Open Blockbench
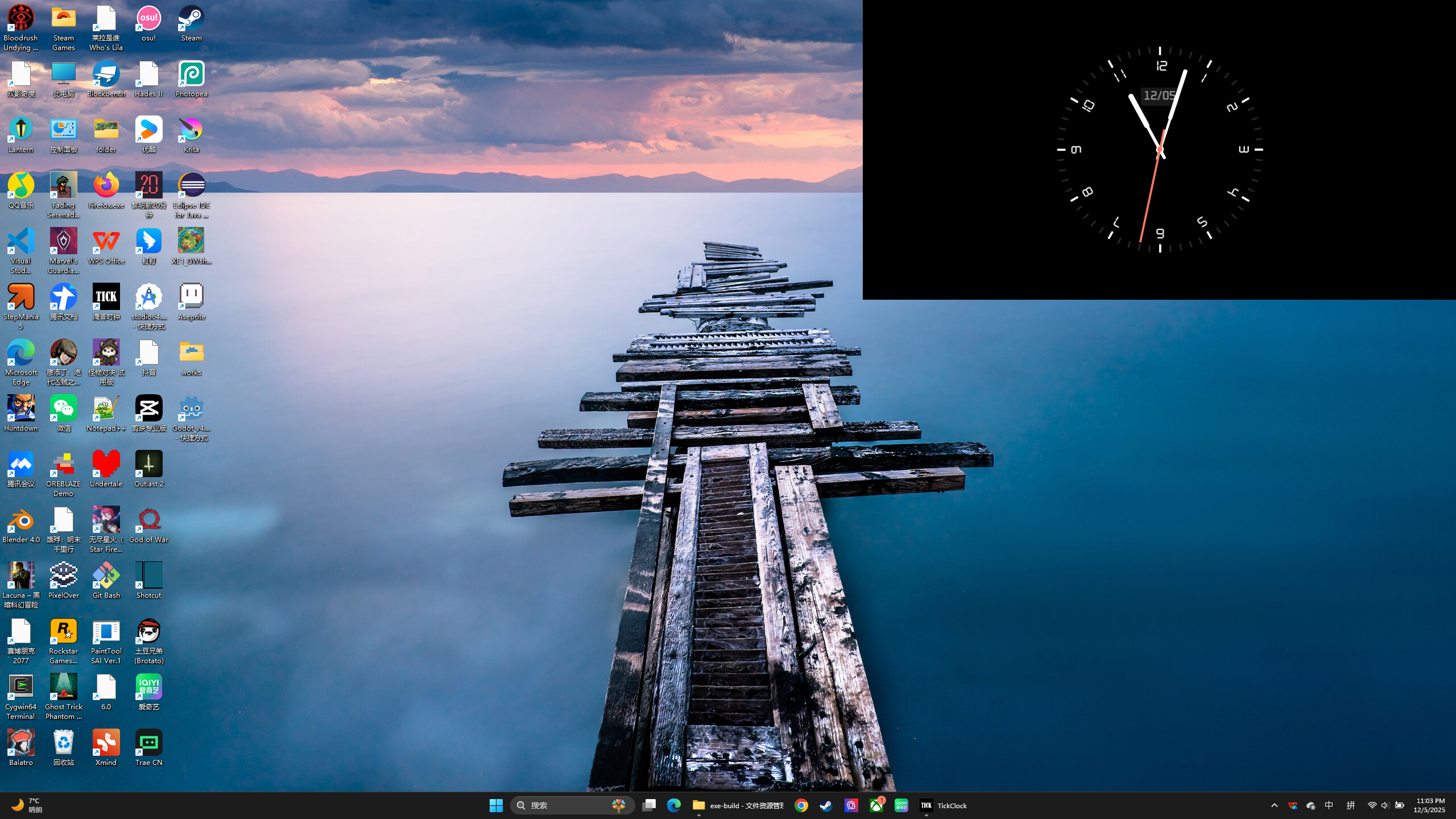This screenshot has width=1456, height=819. click(x=106, y=74)
